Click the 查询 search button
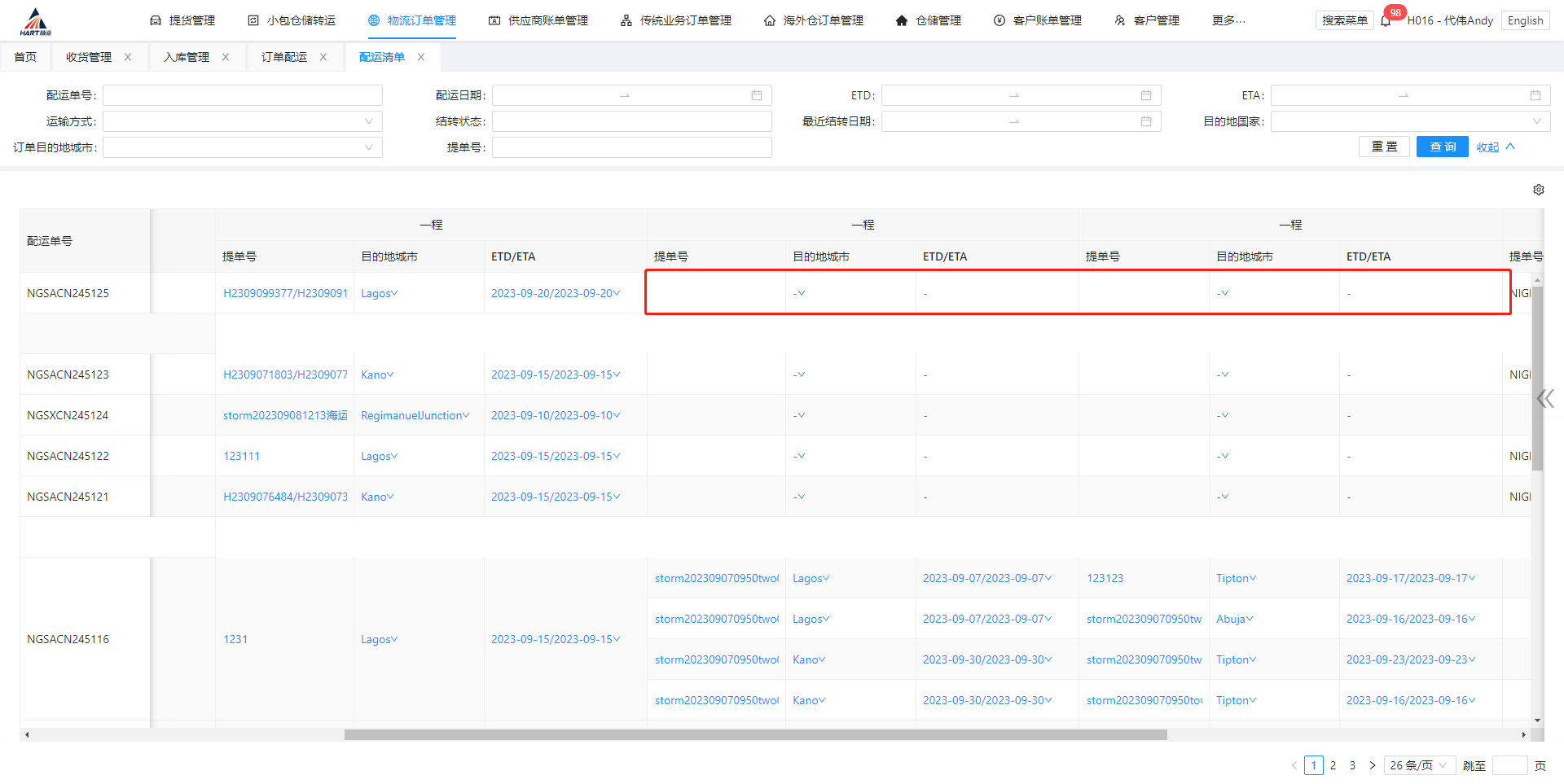 click(1442, 147)
